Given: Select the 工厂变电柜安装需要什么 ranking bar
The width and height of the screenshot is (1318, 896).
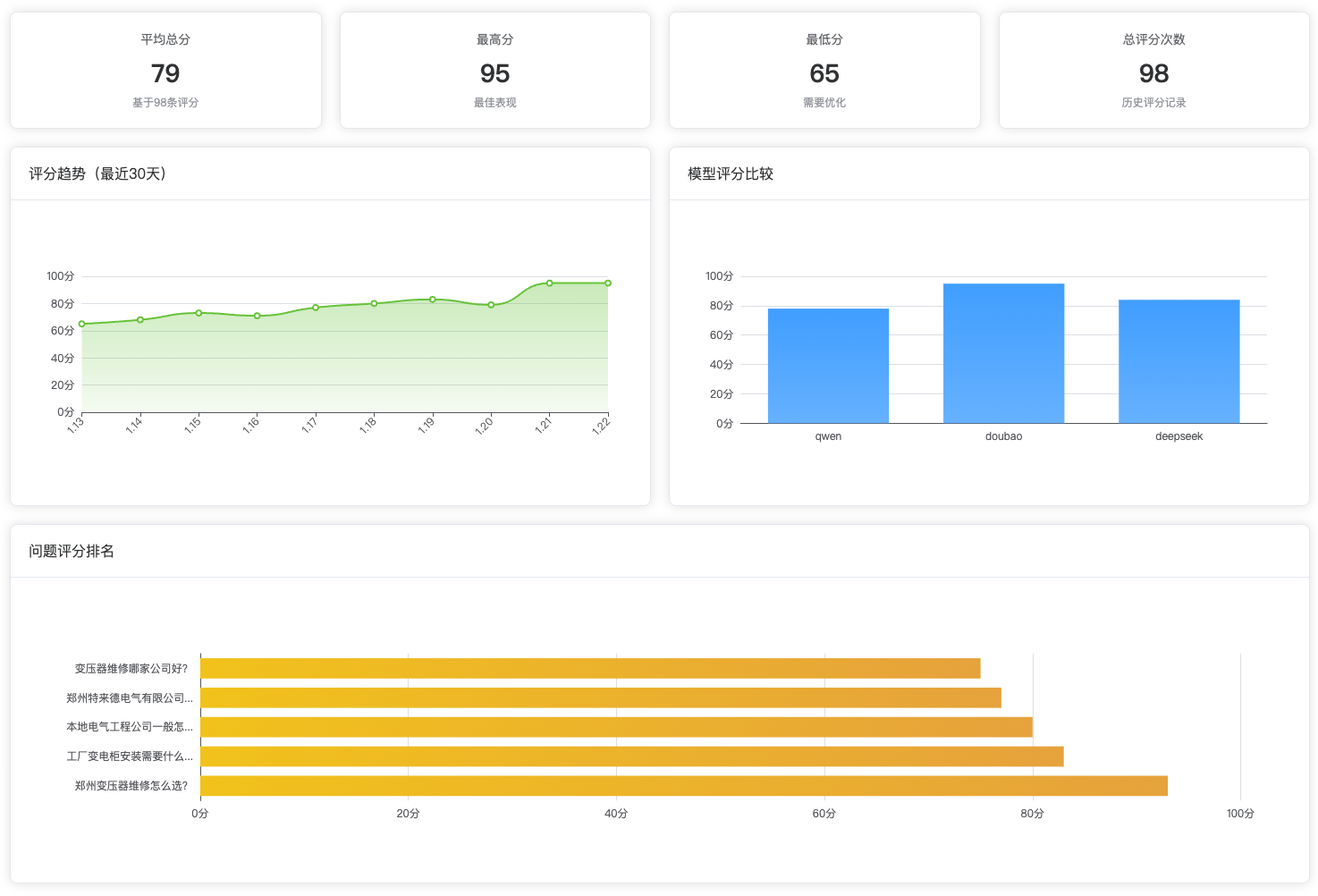Looking at the screenshot, I should pyautogui.click(x=631, y=757).
